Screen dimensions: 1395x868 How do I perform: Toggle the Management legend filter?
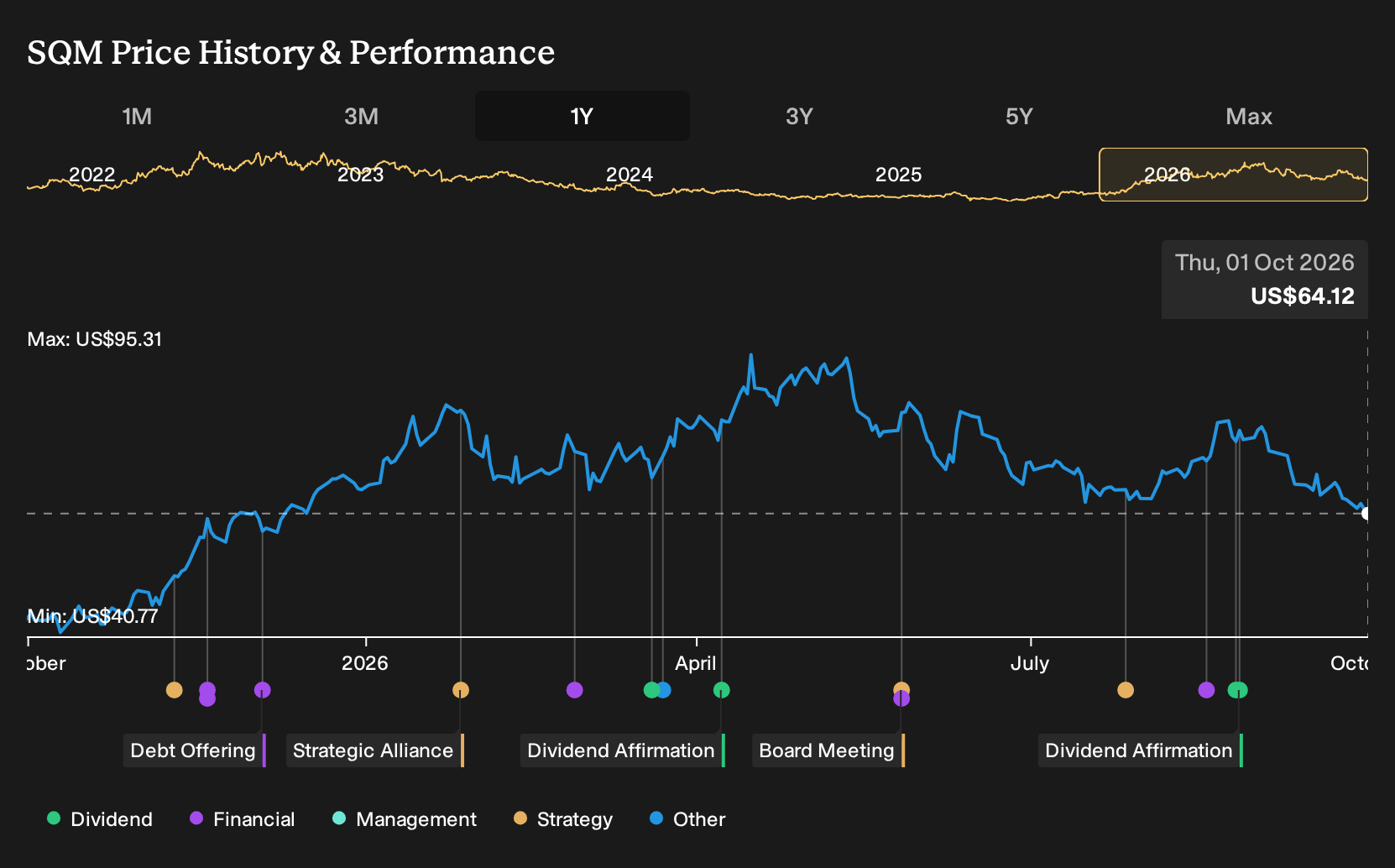coord(405,819)
